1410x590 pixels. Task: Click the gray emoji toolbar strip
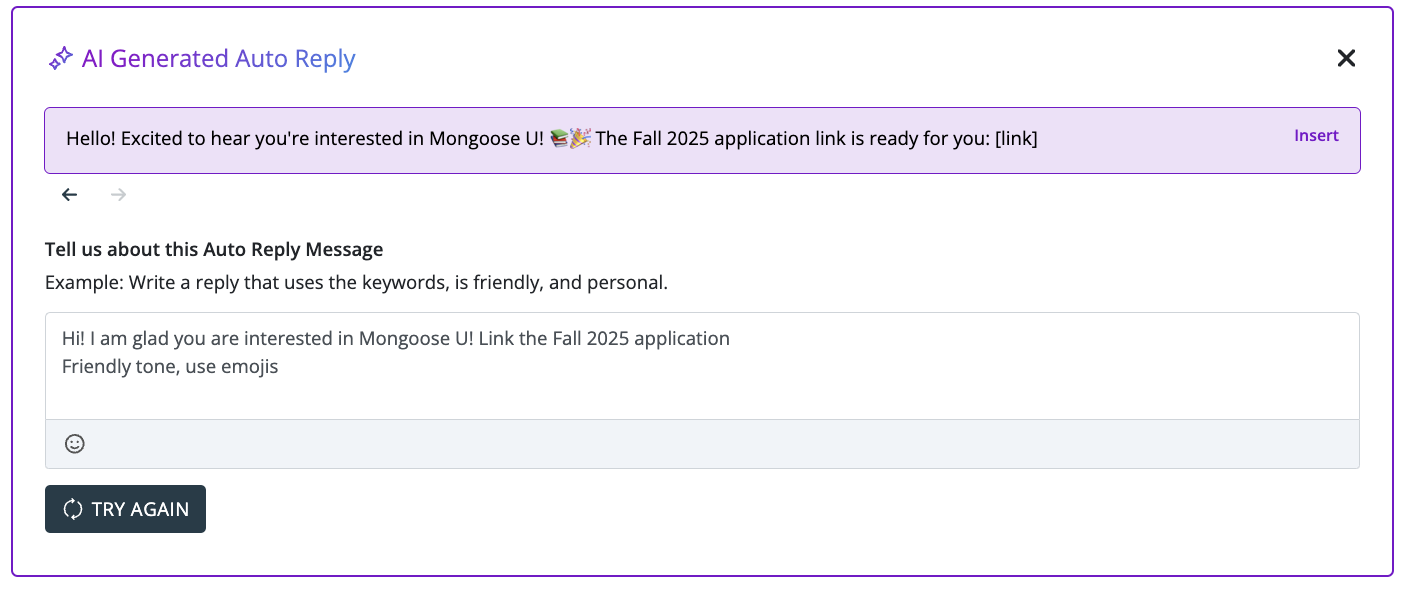[700, 444]
